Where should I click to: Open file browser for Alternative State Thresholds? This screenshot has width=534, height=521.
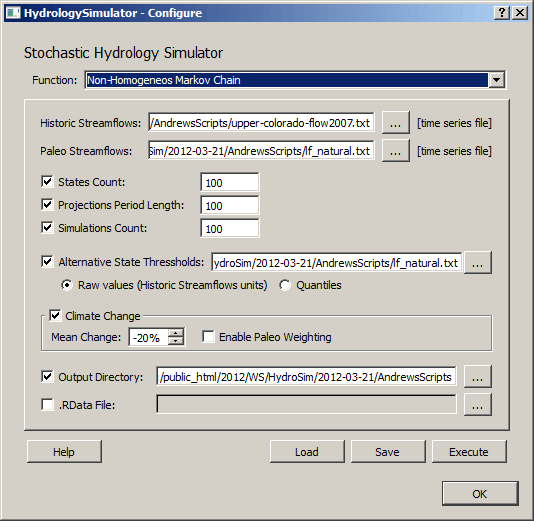[x=477, y=263]
